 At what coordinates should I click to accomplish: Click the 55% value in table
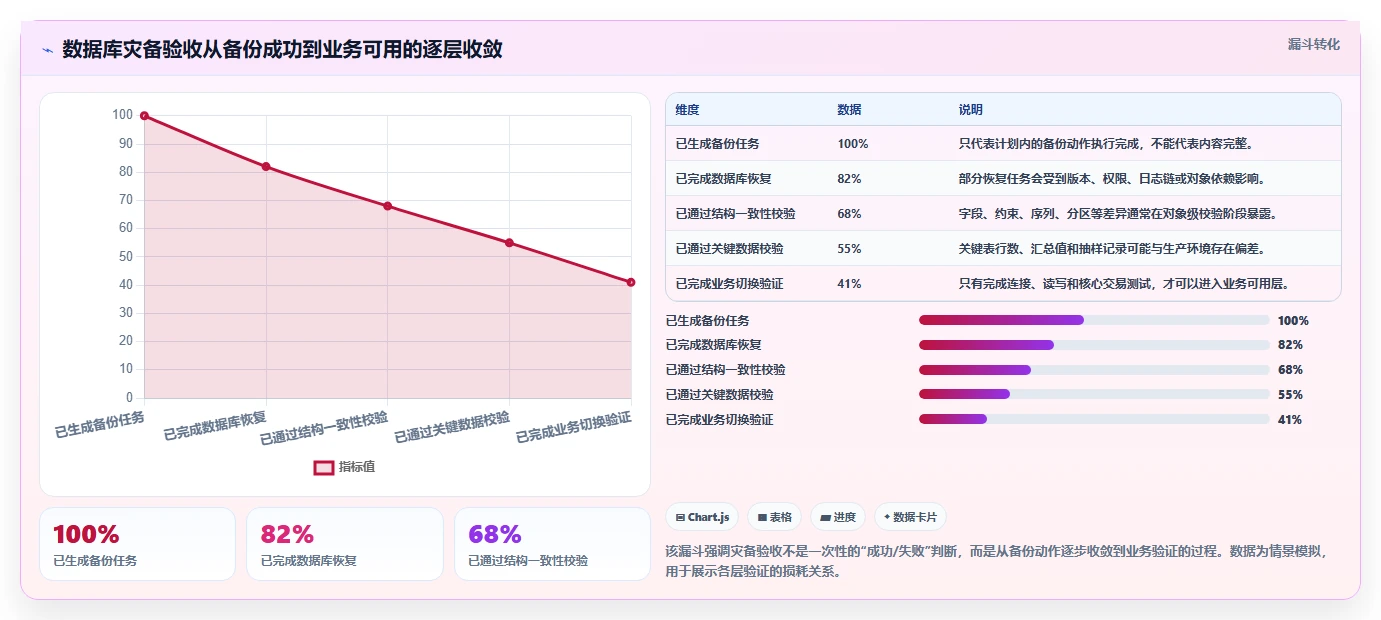849,249
